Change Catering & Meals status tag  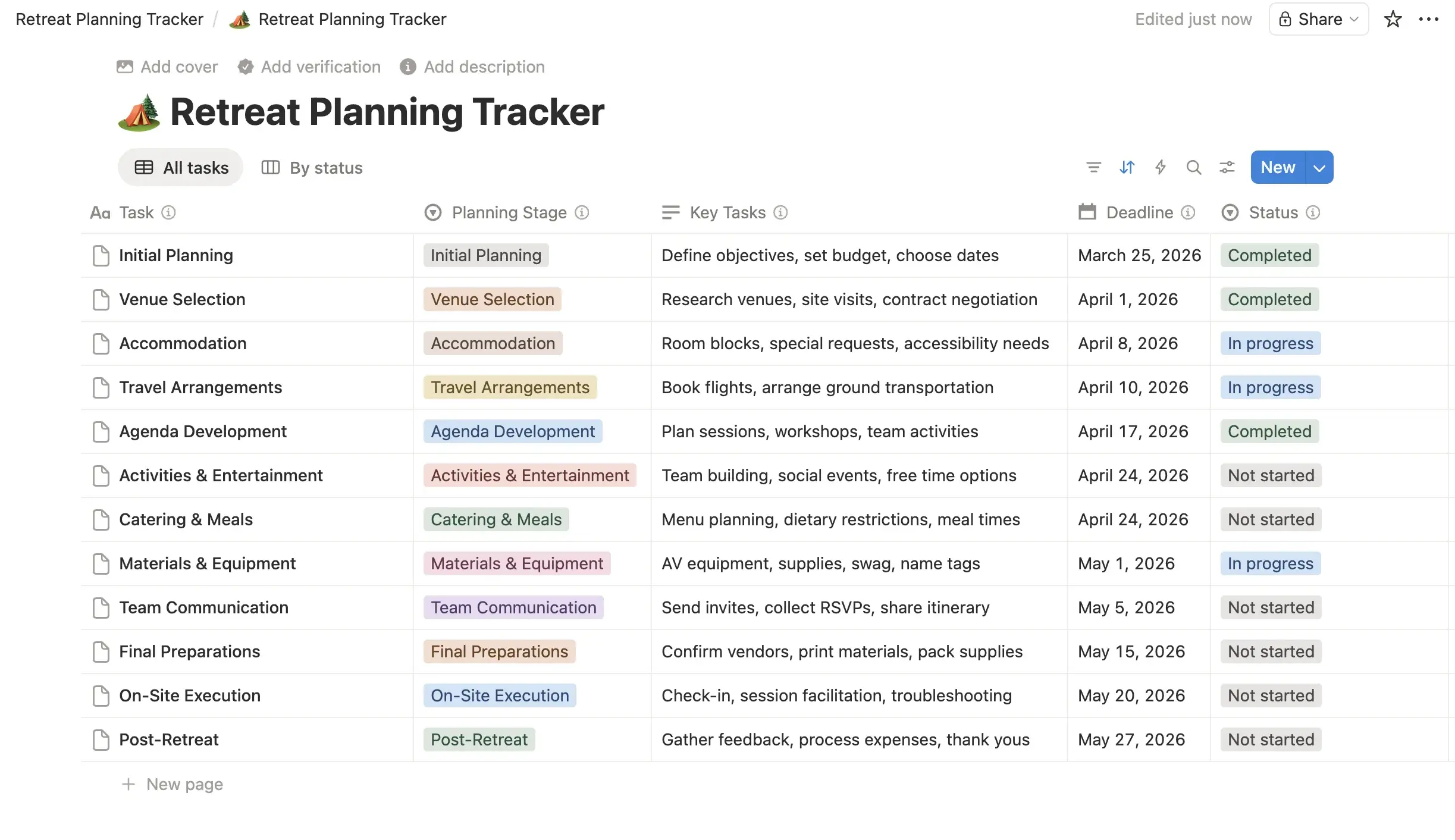pos(1270,519)
